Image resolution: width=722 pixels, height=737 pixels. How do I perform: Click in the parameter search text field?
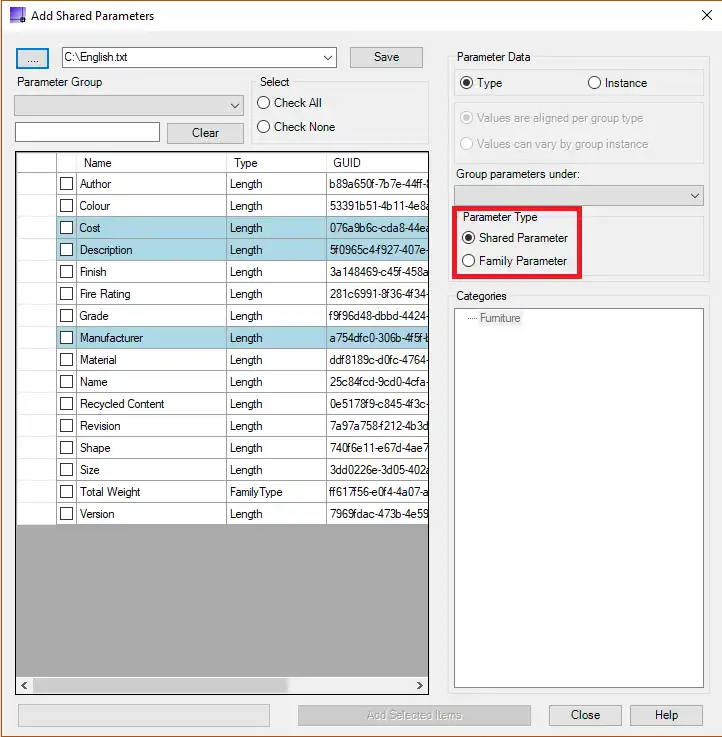pyautogui.click(x=87, y=132)
